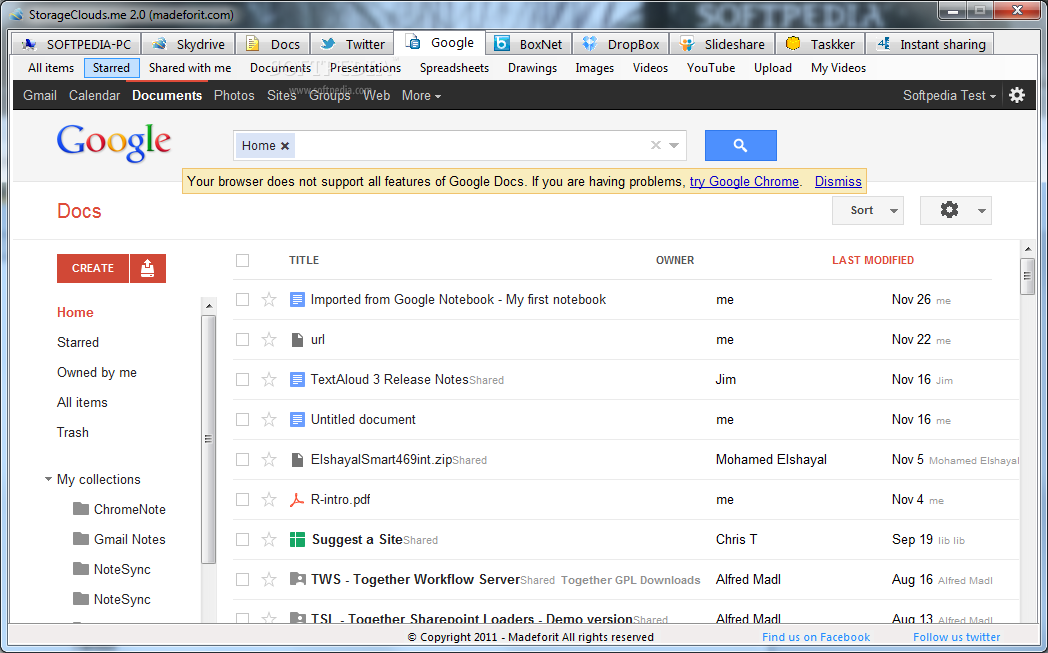Select the Starred filter tab
The image size is (1048, 653).
click(x=112, y=68)
